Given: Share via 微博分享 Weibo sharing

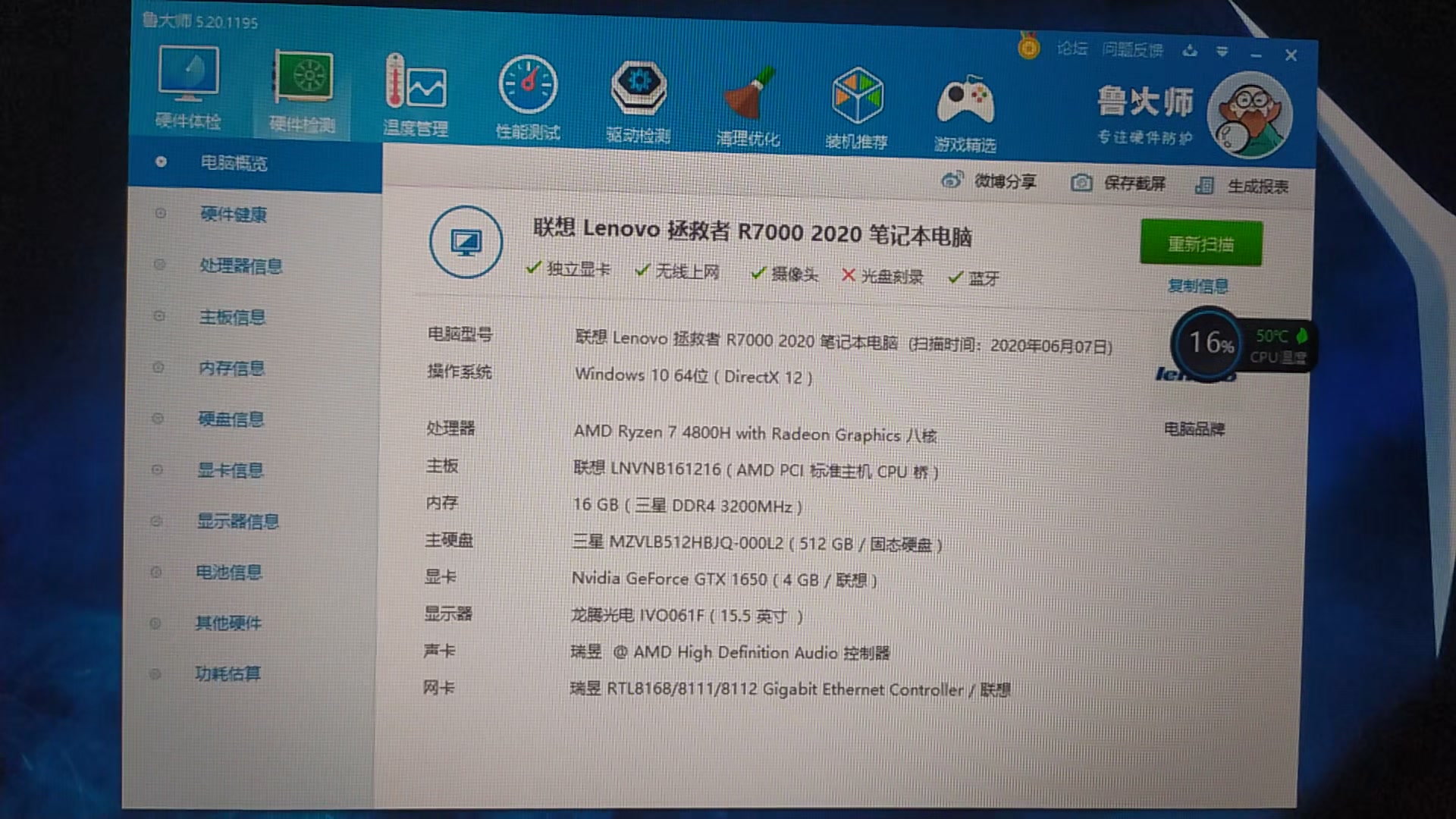Looking at the screenshot, I should point(988,181).
